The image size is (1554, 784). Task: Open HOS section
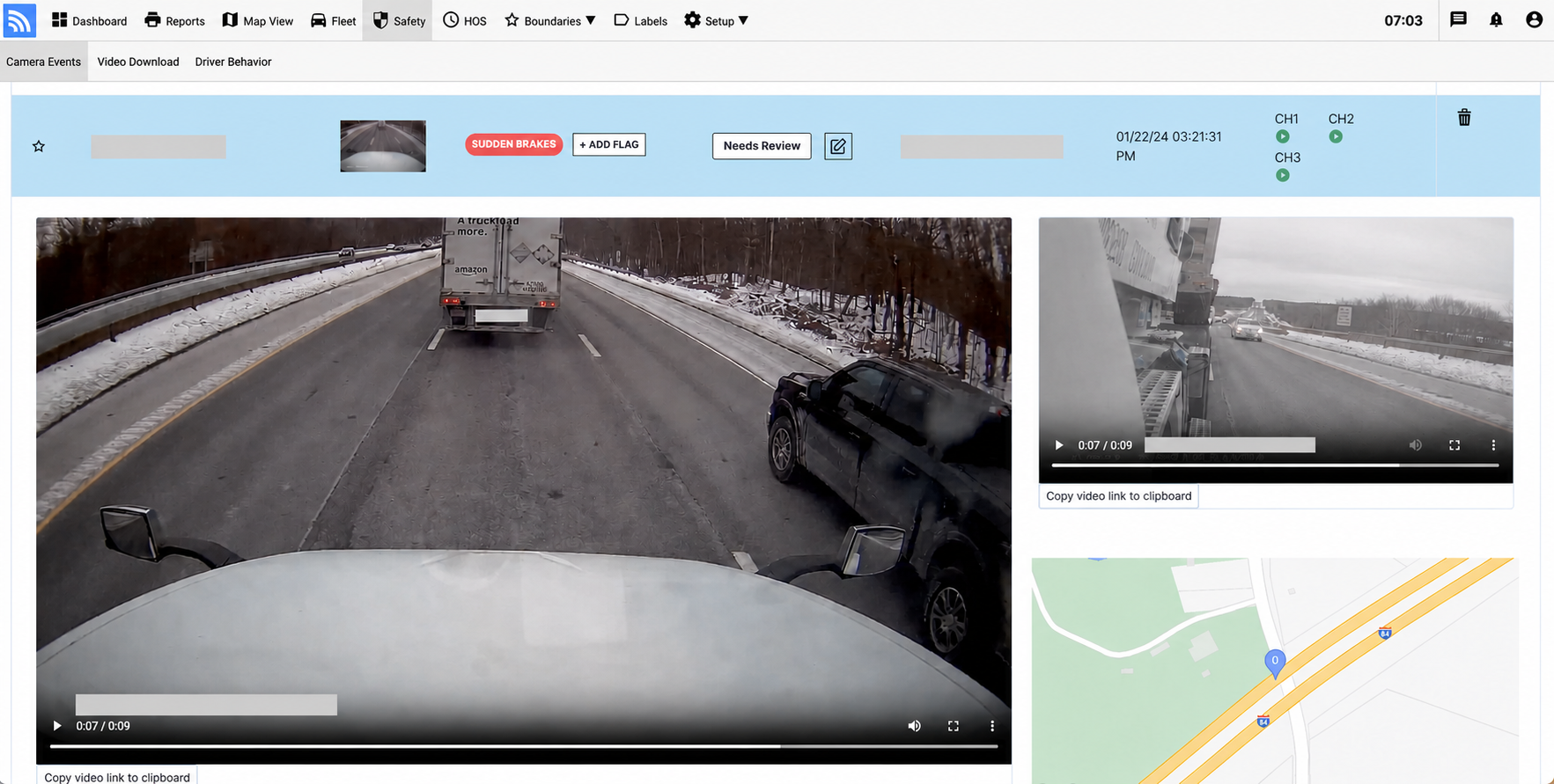pos(464,20)
